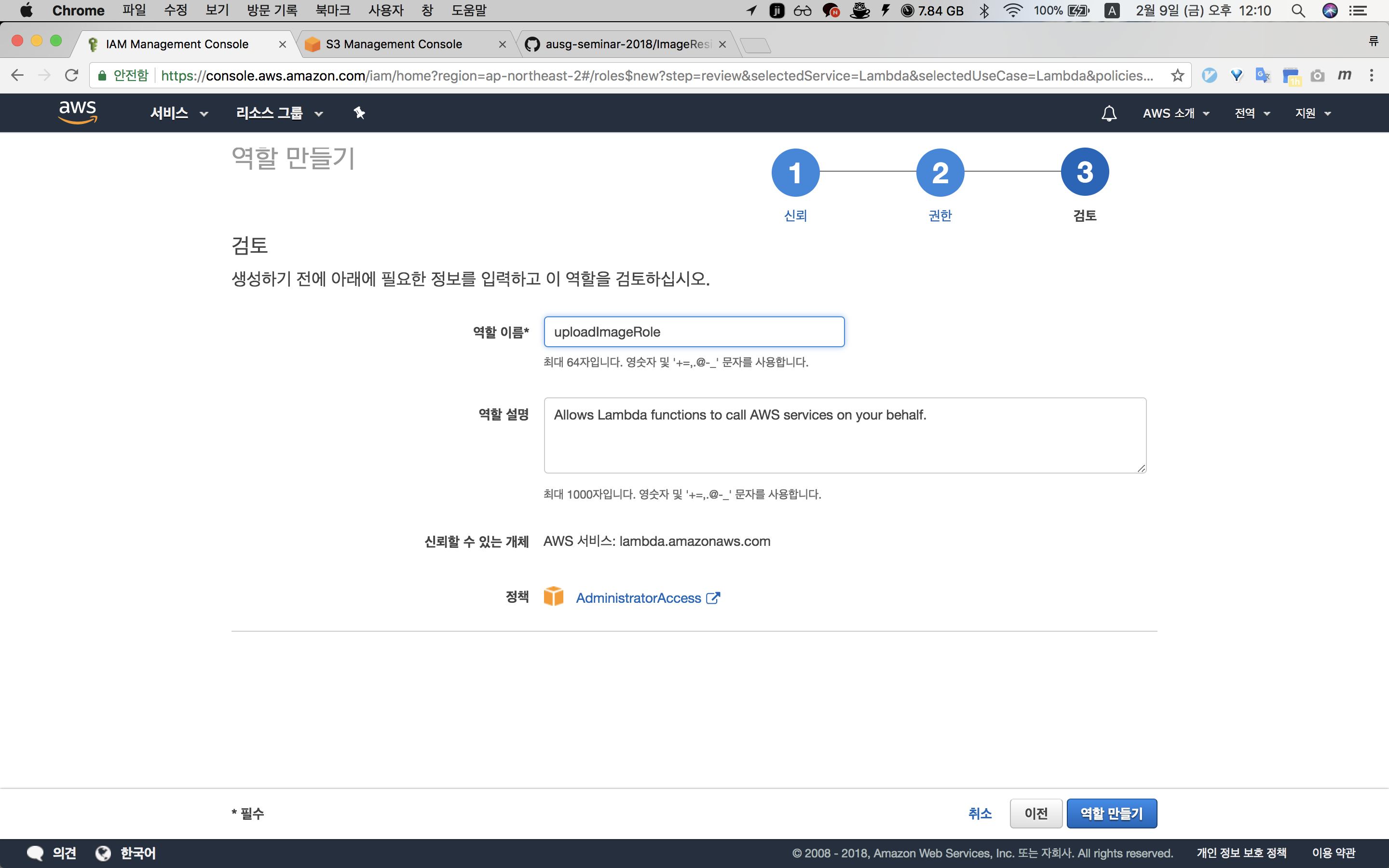This screenshot has width=1389, height=868.
Task: Expand the 서비스 dropdown menu
Action: point(178,113)
